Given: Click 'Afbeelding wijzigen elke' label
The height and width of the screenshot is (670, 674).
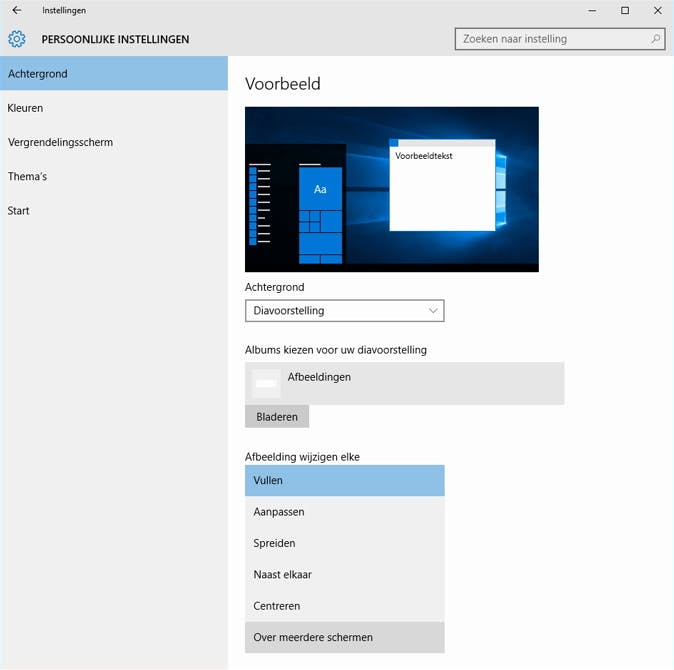Looking at the screenshot, I should (302, 457).
